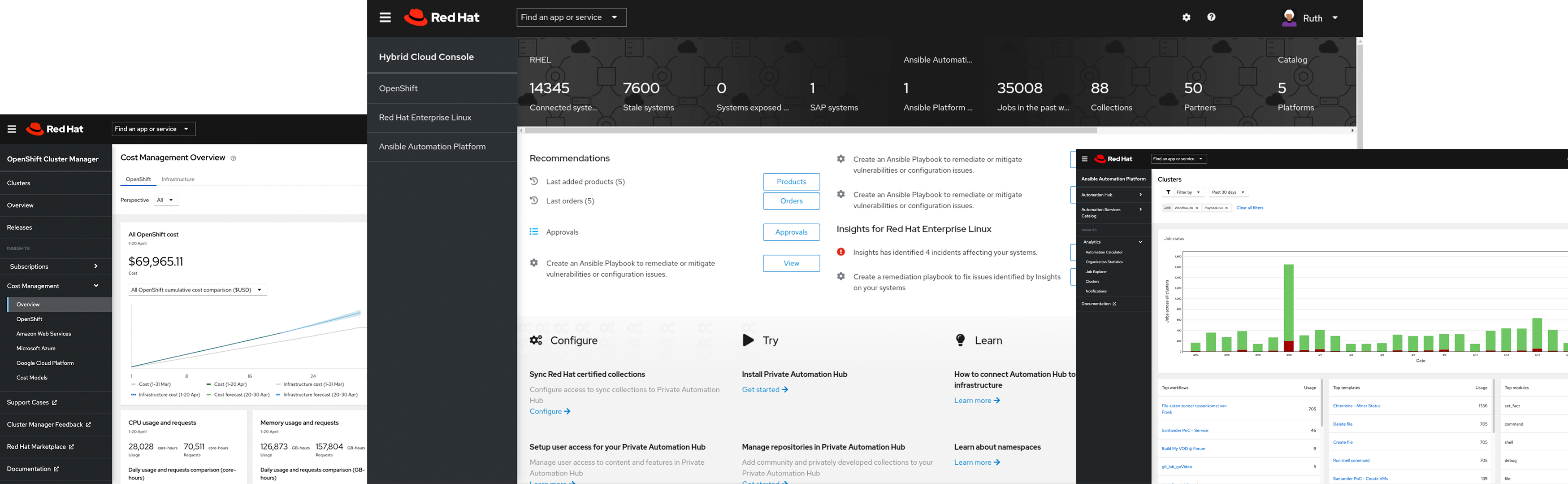Click gear icon beside remediation playbook item
The image size is (1568, 484).
840,276
